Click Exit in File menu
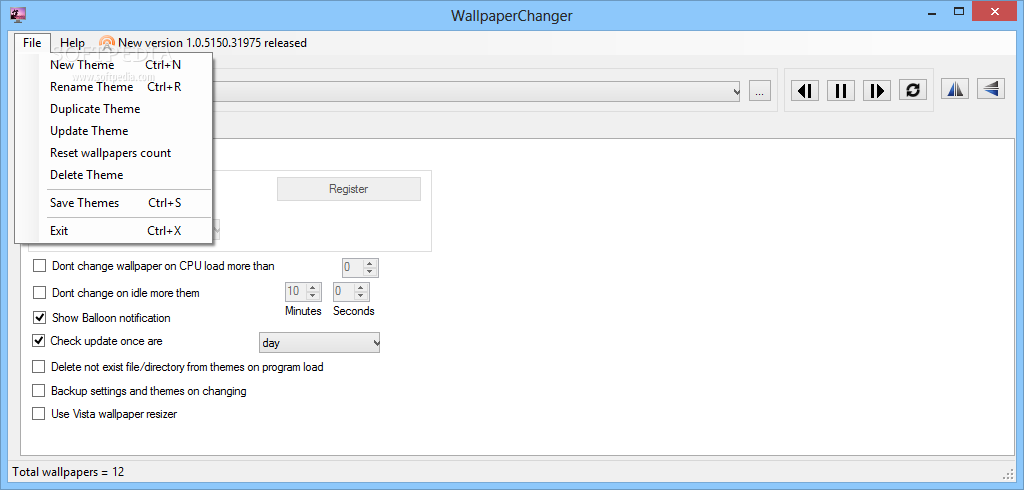Image resolution: width=1024 pixels, height=490 pixels. [114, 231]
